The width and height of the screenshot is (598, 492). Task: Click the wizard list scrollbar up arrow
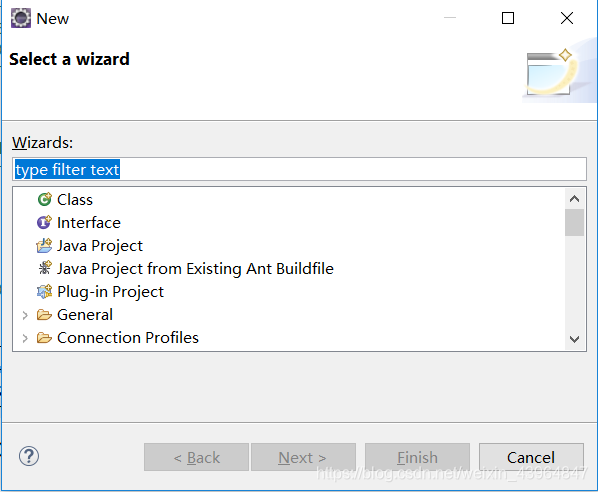tap(574, 199)
